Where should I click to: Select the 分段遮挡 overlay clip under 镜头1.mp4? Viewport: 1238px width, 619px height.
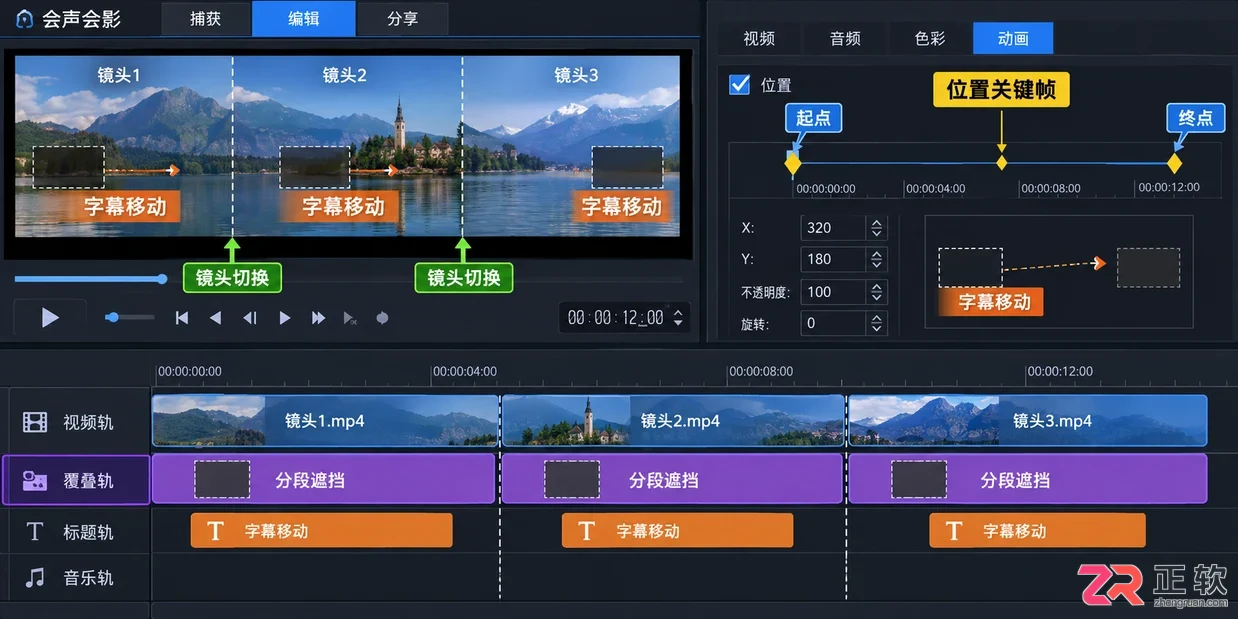324,480
